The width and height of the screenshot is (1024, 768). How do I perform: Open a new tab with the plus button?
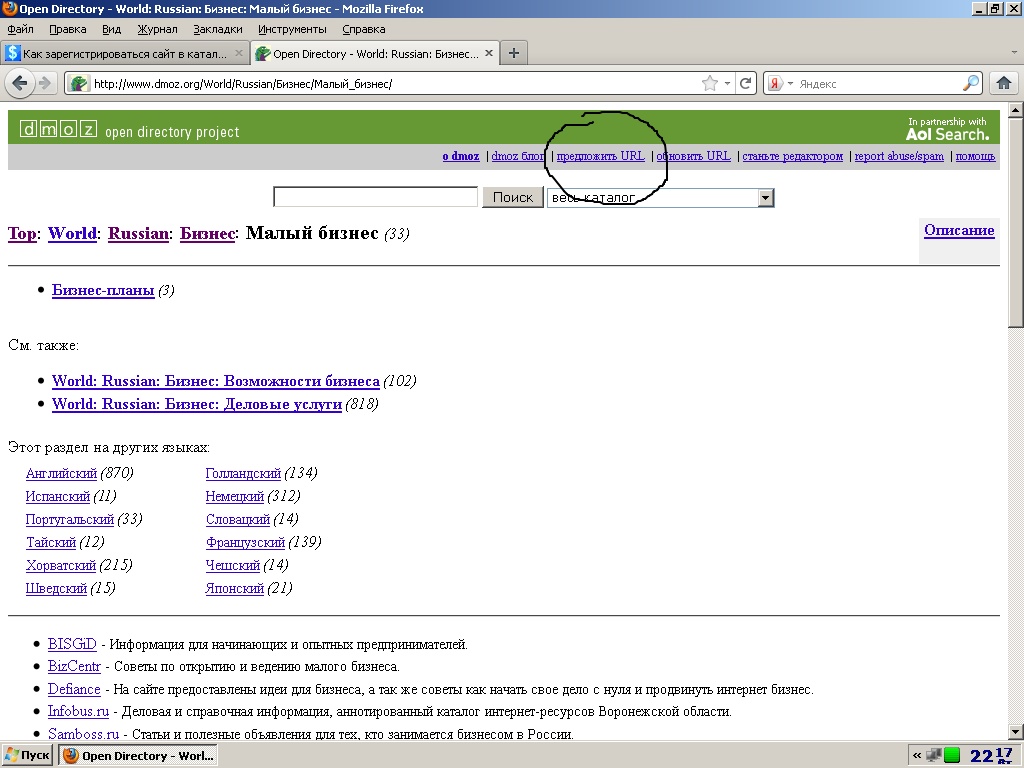tap(514, 54)
